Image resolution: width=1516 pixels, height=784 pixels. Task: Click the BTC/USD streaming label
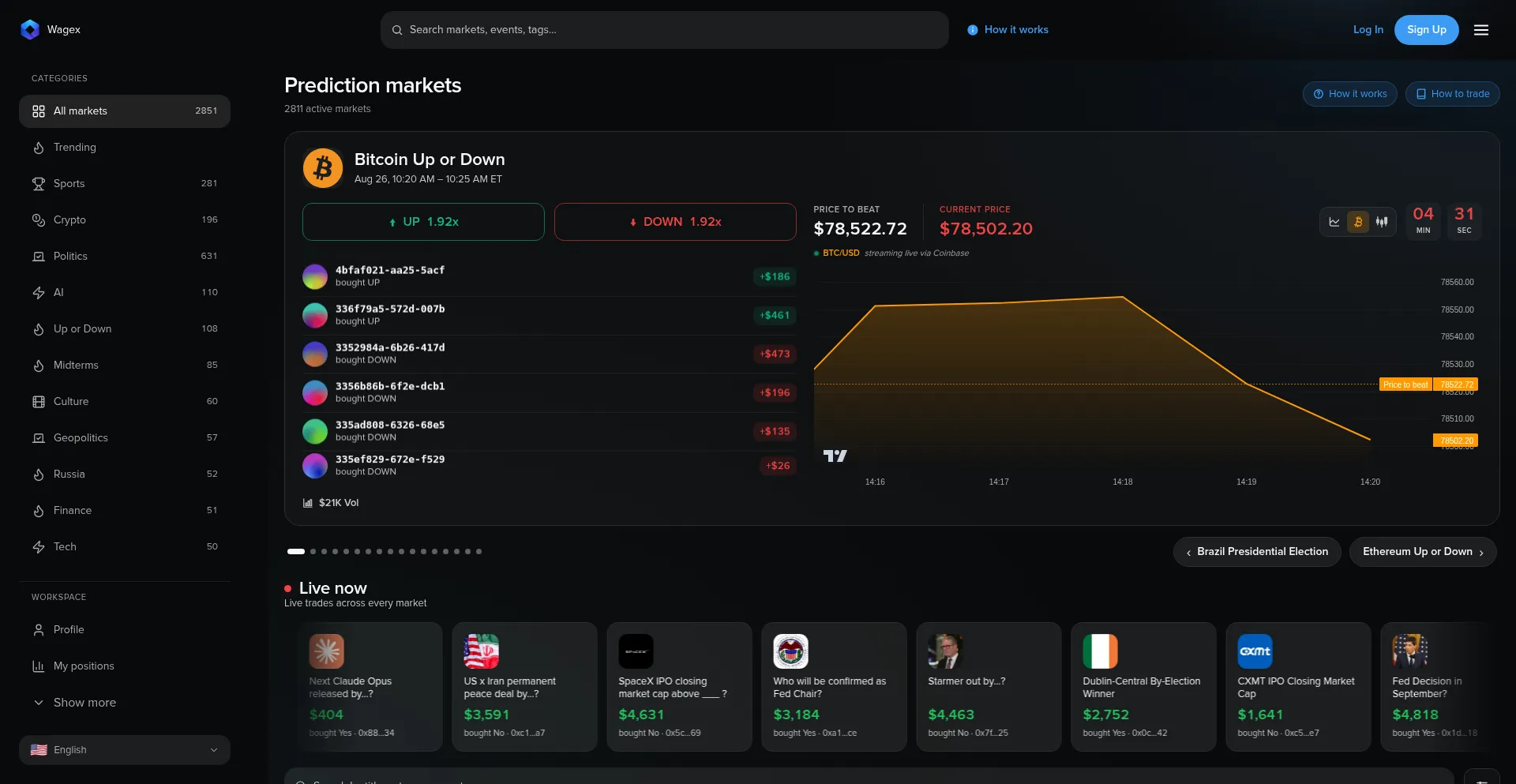click(x=841, y=253)
